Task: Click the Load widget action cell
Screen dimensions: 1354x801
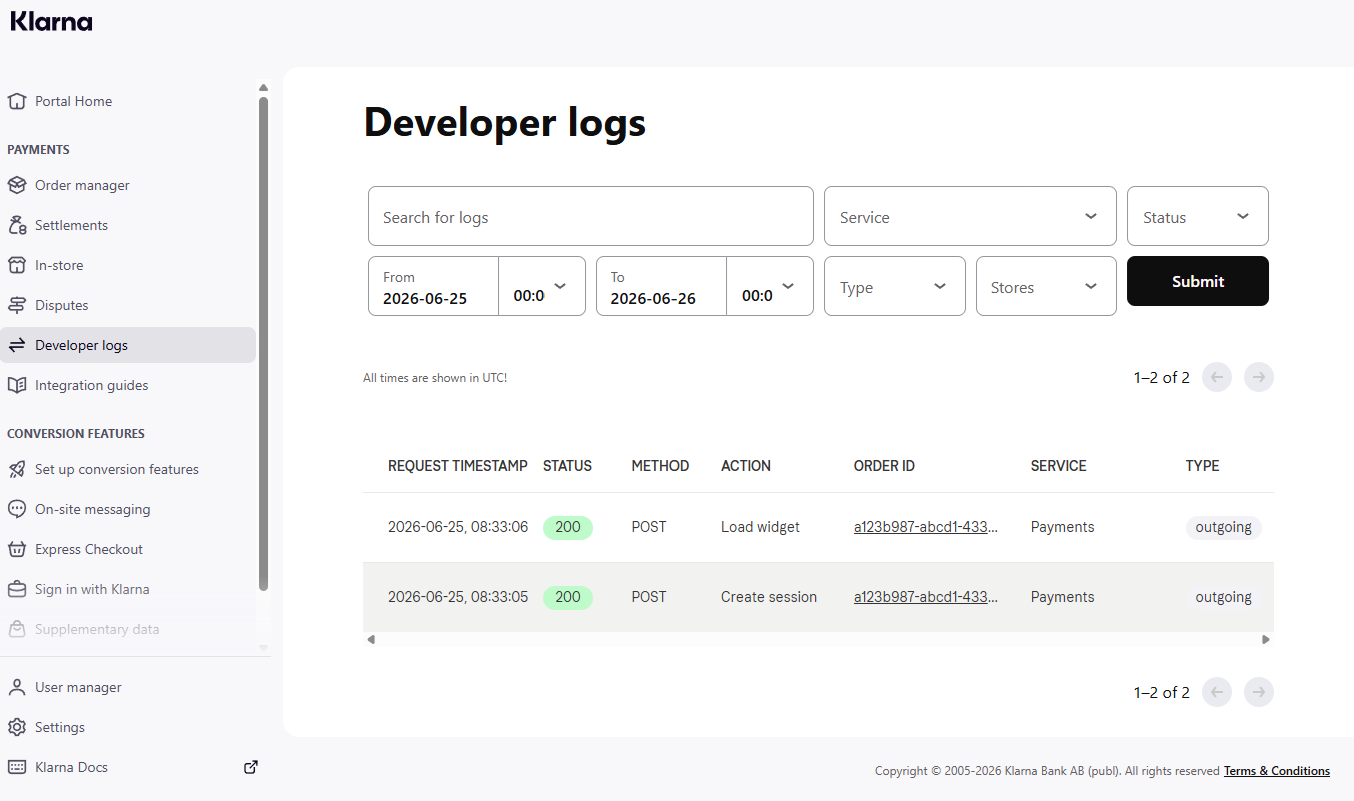Action: 760,527
